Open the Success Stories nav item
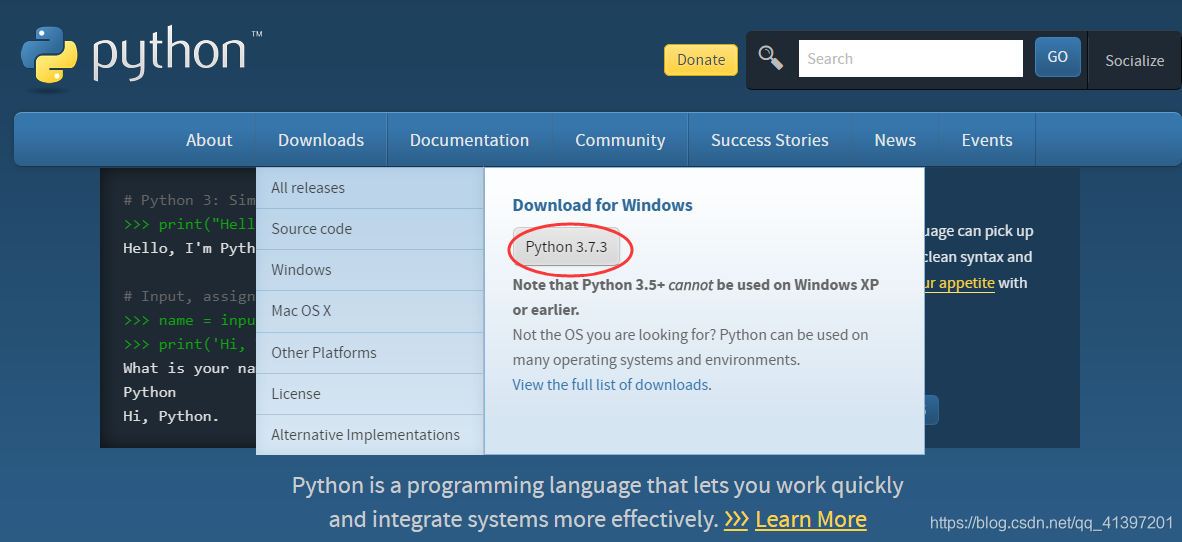Viewport: 1182px width, 542px height. pos(770,140)
